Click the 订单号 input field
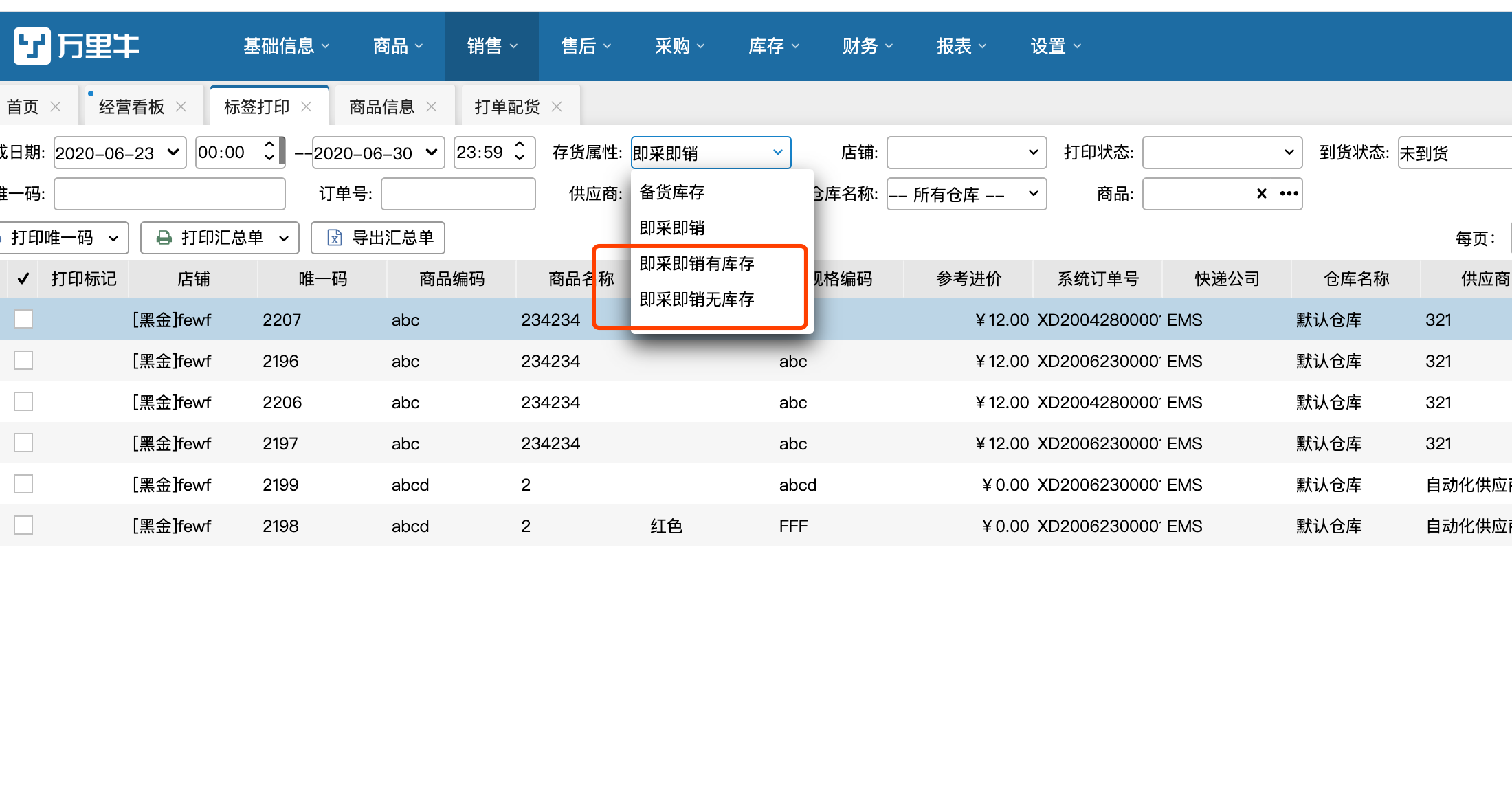The height and width of the screenshot is (789, 1512). click(x=458, y=194)
